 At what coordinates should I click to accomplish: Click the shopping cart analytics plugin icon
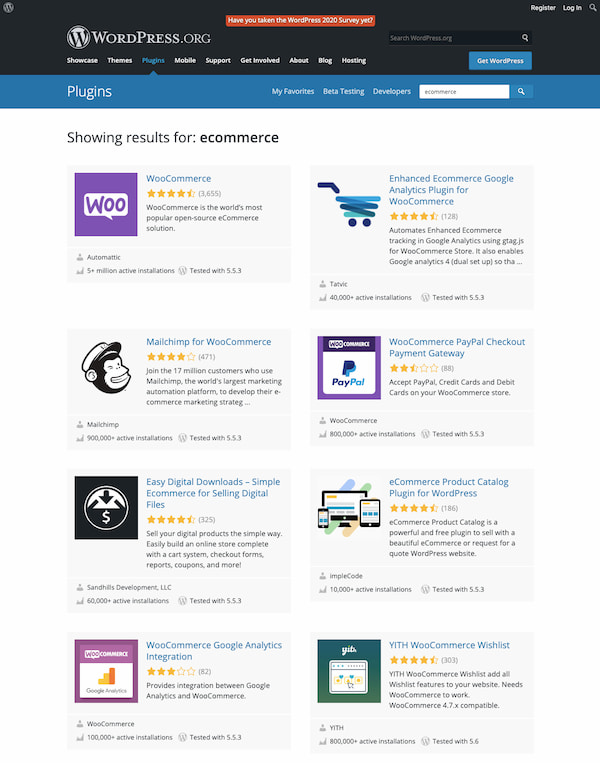349,204
